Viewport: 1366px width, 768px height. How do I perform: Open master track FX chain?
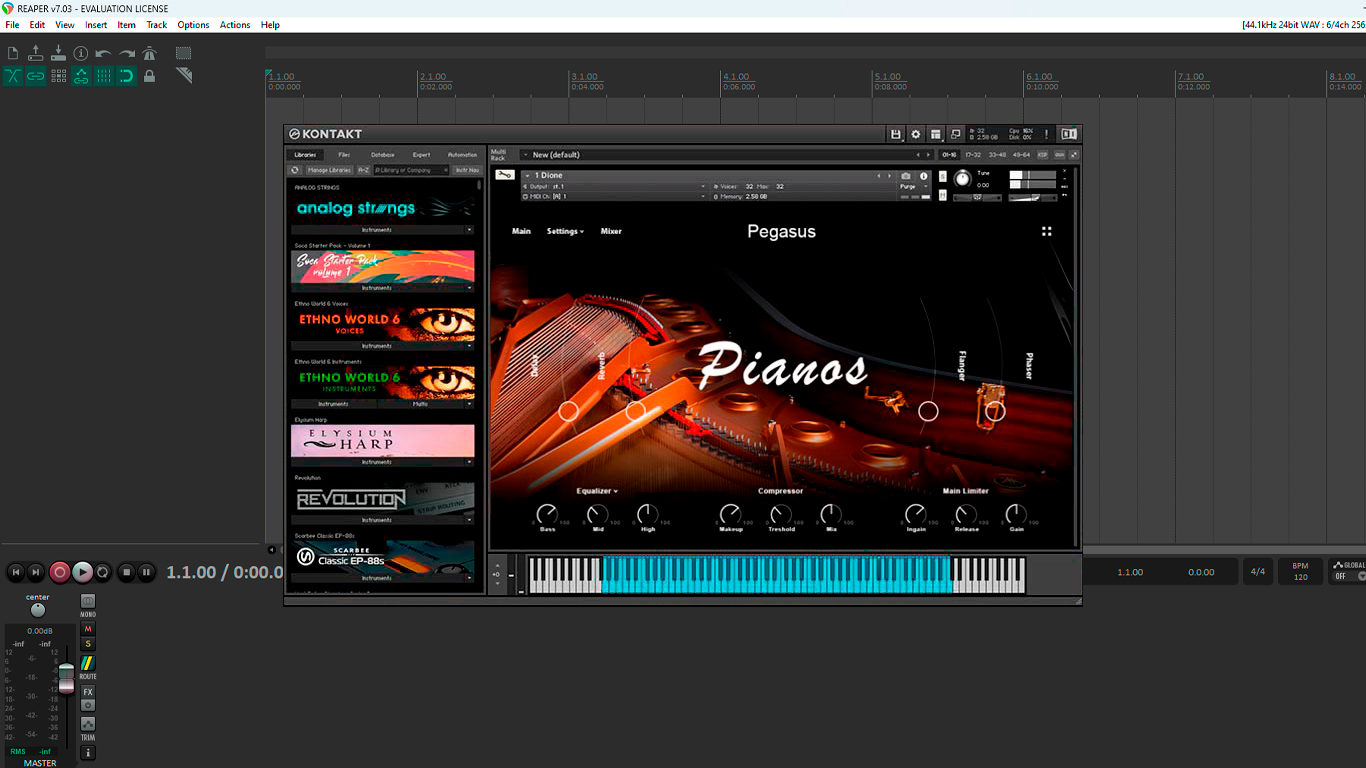[88, 692]
